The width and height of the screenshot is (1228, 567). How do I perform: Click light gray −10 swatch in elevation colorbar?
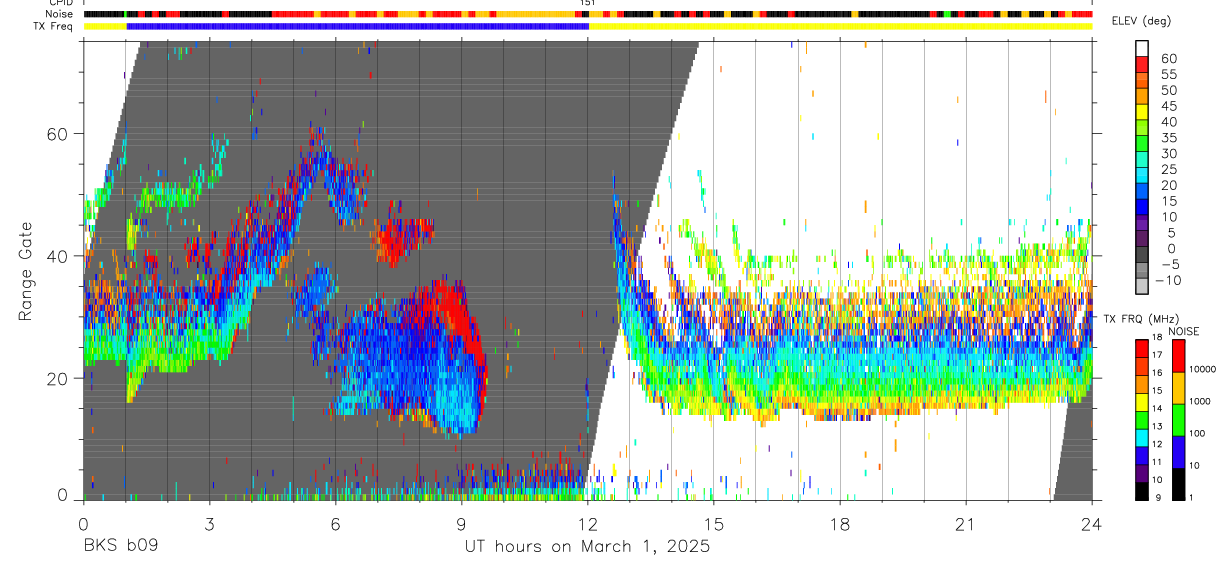pyautogui.click(x=1142, y=287)
